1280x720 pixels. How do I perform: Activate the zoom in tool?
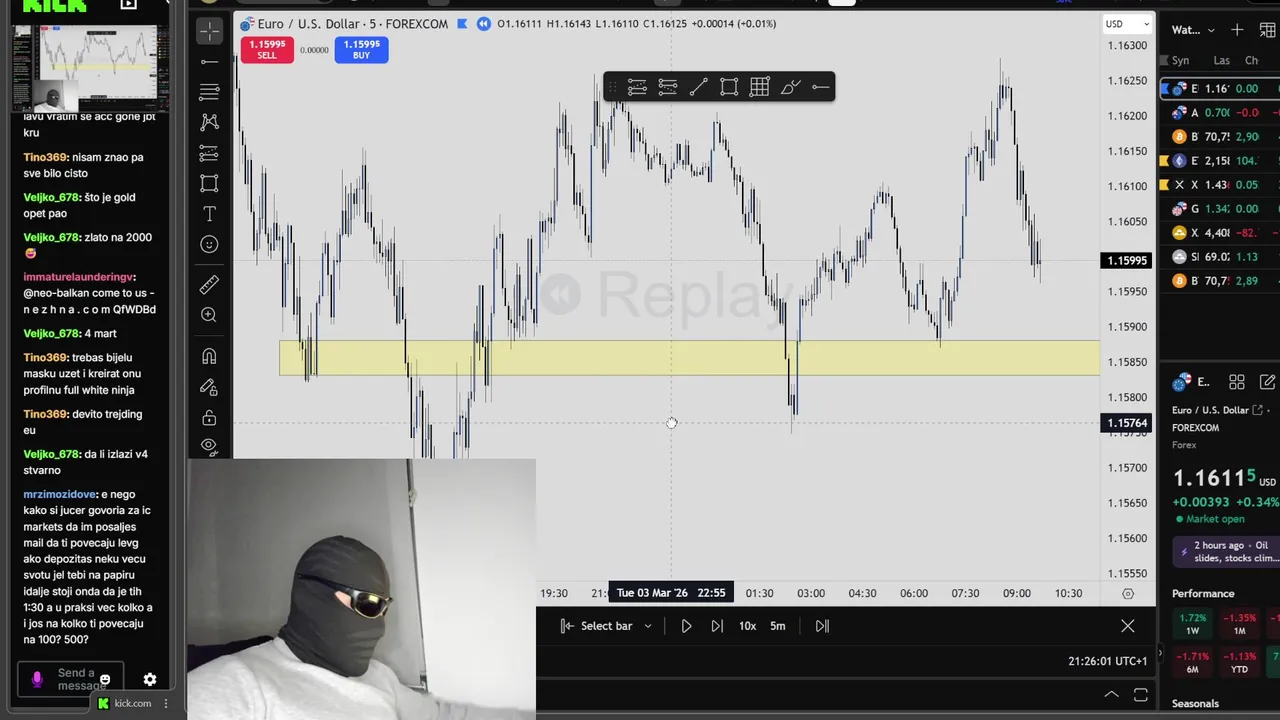coord(209,315)
